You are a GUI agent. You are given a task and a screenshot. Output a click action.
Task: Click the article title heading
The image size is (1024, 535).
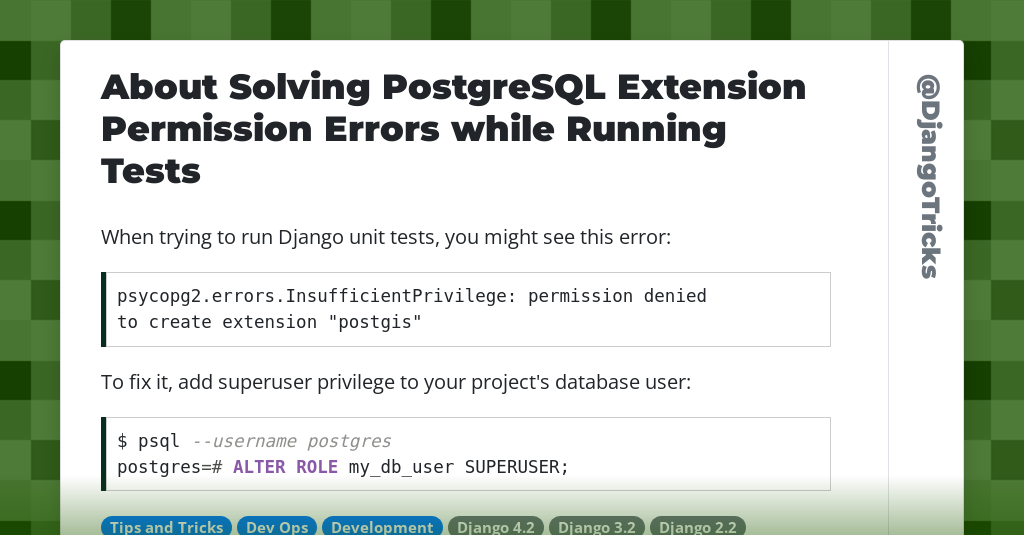pos(453,129)
